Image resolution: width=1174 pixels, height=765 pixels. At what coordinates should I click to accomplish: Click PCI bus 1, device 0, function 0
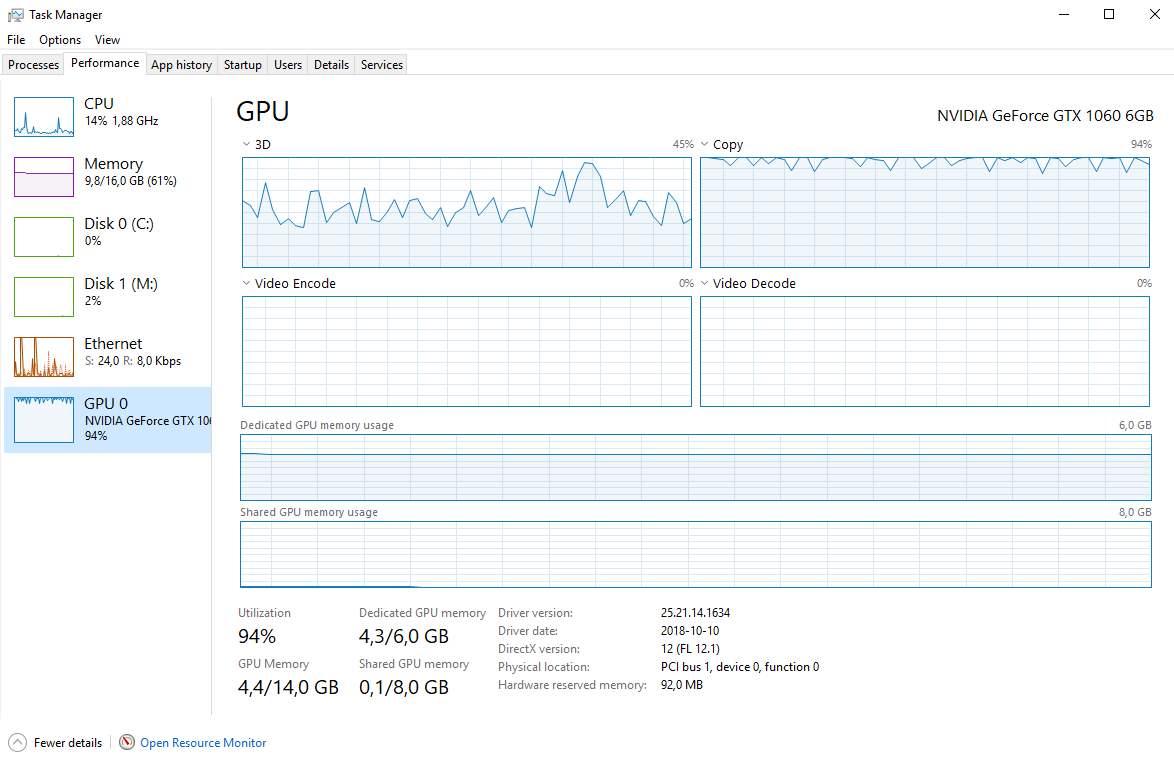point(740,666)
